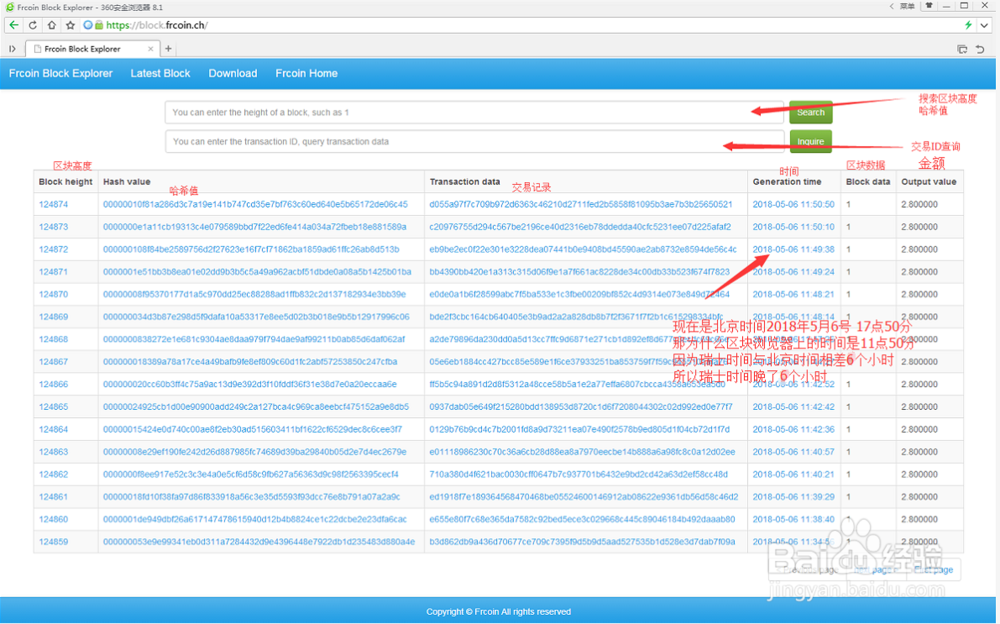Screen dimensions: 1000x624
Task: Click the Transaction data column header
Action: pyautogui.click(x=464, y=182)
